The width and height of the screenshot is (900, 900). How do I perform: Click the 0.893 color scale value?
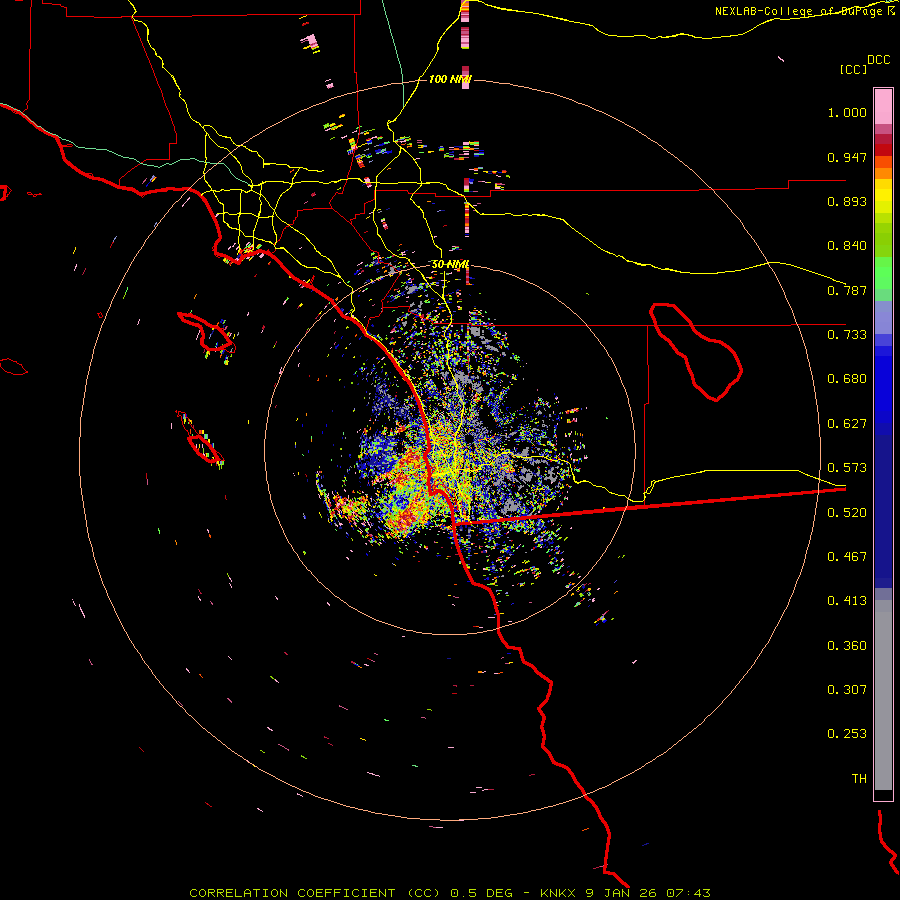point(847,201)
